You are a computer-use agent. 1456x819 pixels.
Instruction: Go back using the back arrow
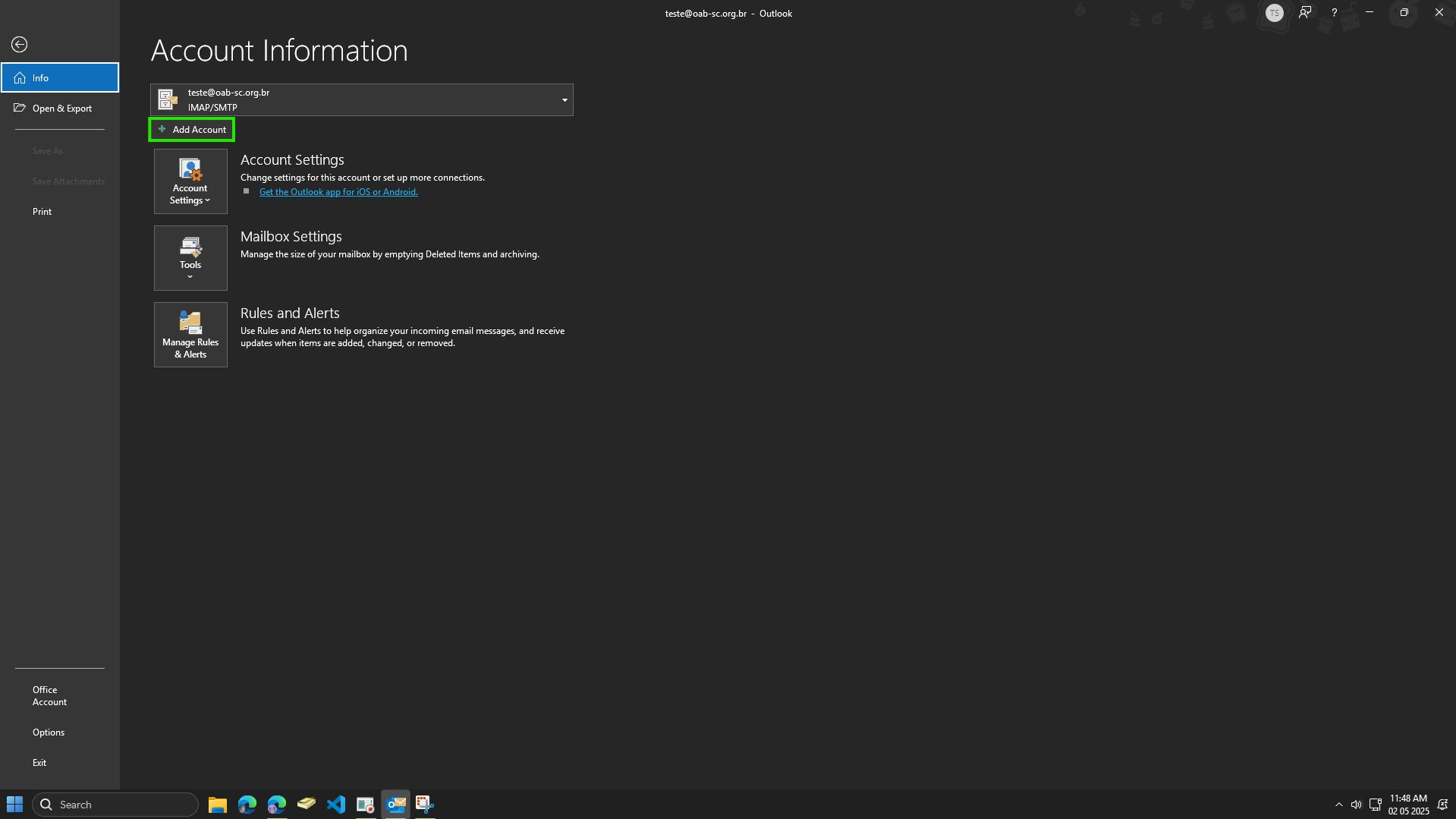[x=20, y=45]
